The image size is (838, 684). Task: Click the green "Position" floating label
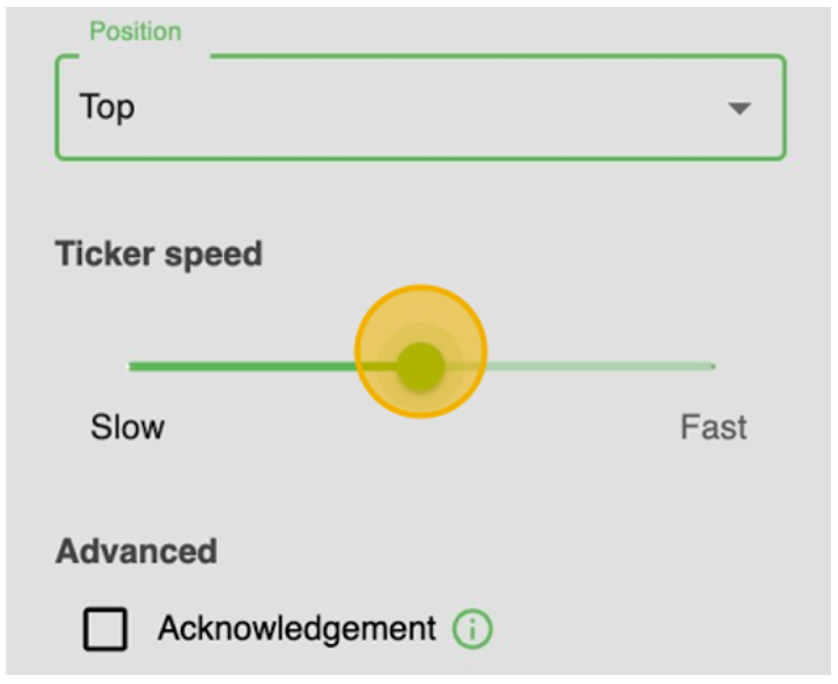coord(135,32)
